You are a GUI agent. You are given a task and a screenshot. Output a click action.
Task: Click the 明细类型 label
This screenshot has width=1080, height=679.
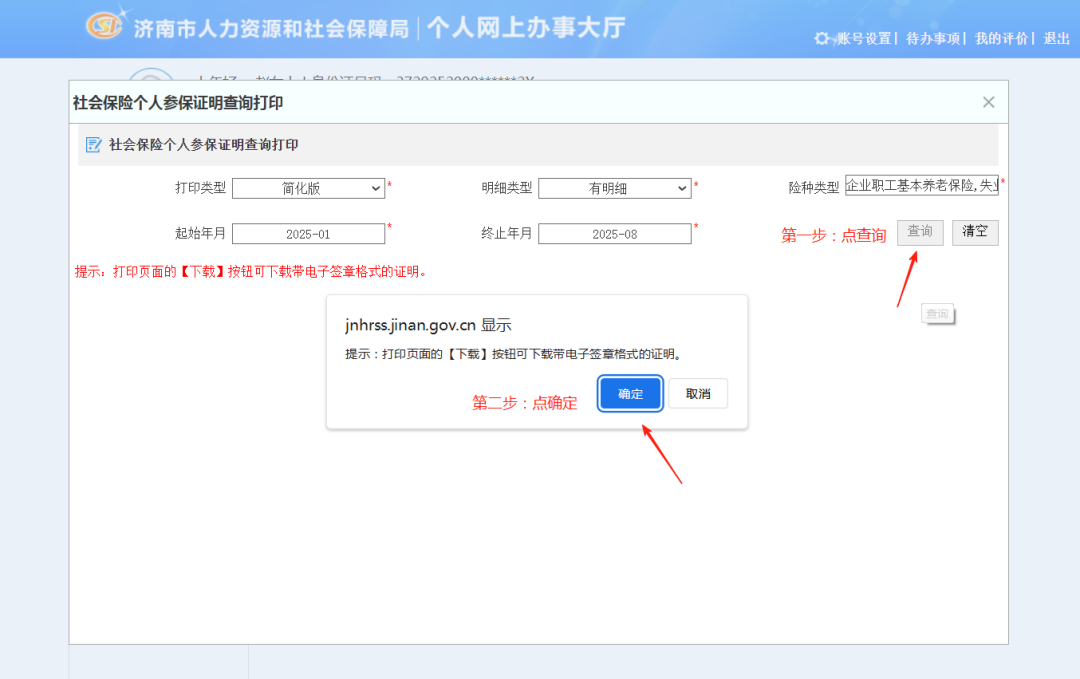click(506, 188)
